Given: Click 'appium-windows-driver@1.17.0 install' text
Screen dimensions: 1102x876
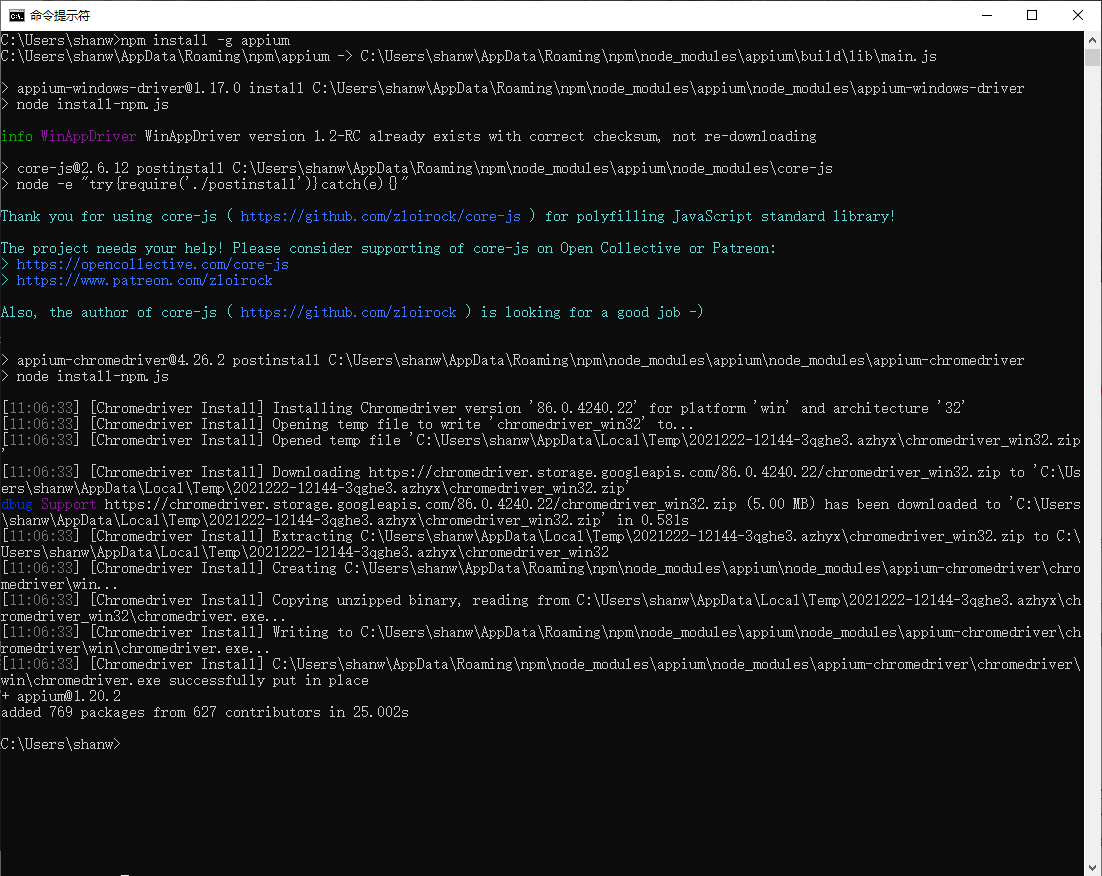Looking at the screenshot, I should (160, 88).
